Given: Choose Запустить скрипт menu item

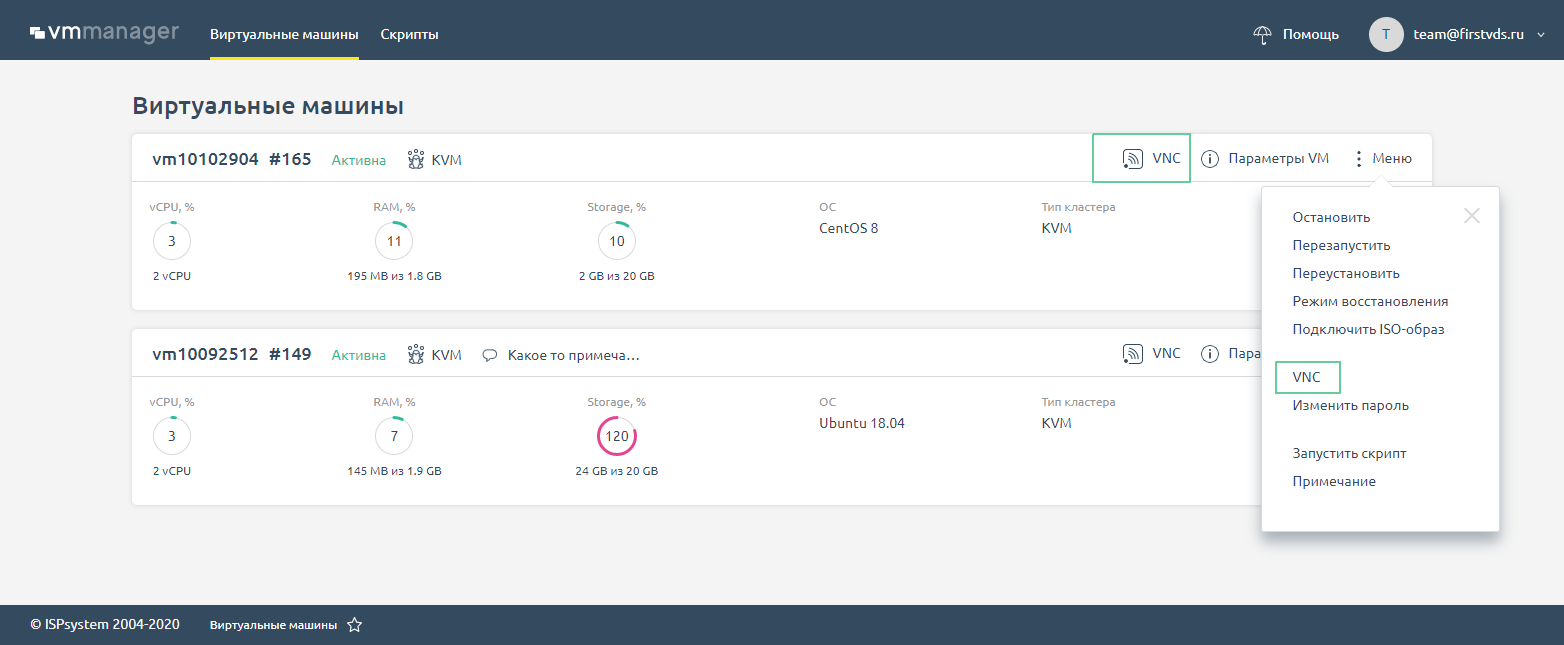Looking at the screenshot, I should (x=1349, y=453).
